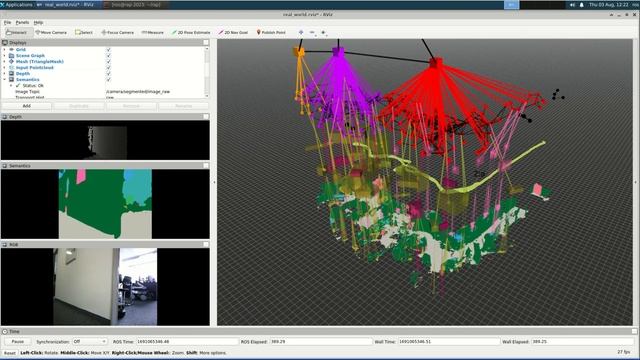Choose the Select tool in toolbar

84,32
